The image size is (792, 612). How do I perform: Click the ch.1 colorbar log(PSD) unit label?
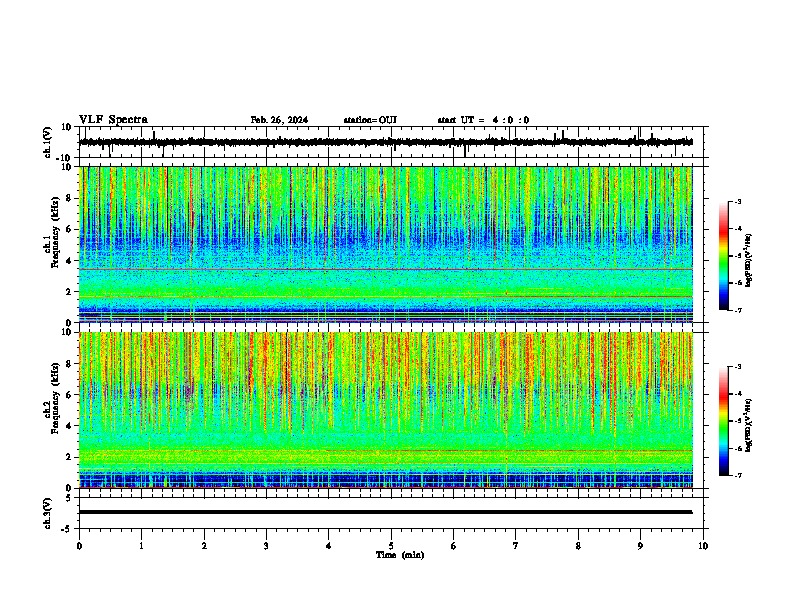tap(748, 261)
